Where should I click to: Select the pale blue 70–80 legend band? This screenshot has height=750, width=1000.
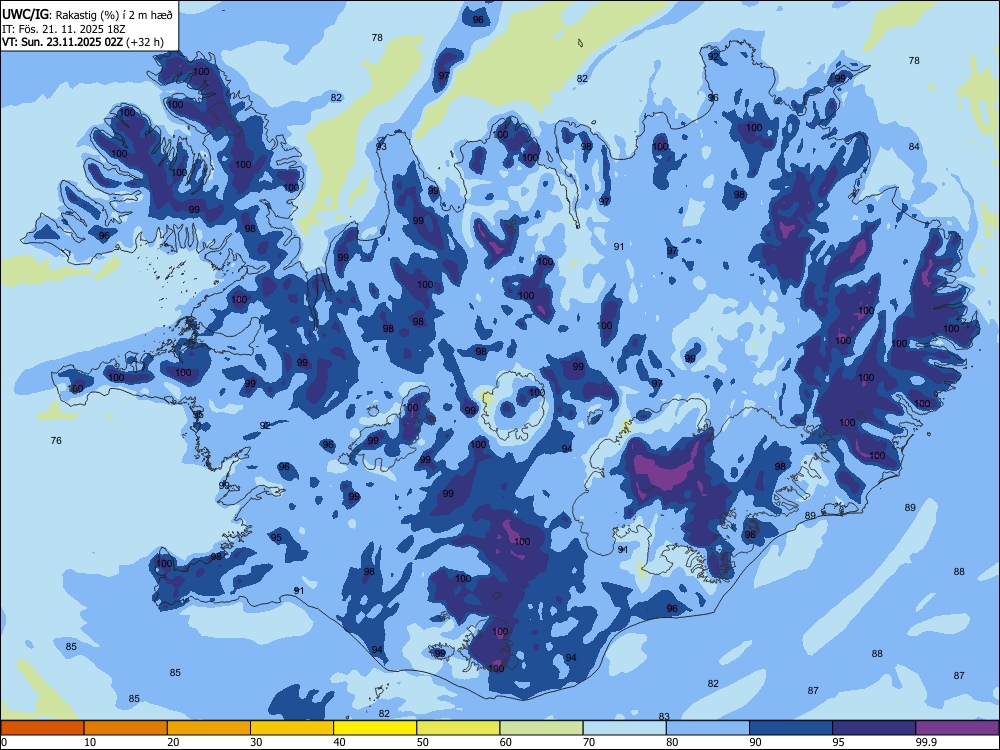pyautogui.click(x=625, y=728)
